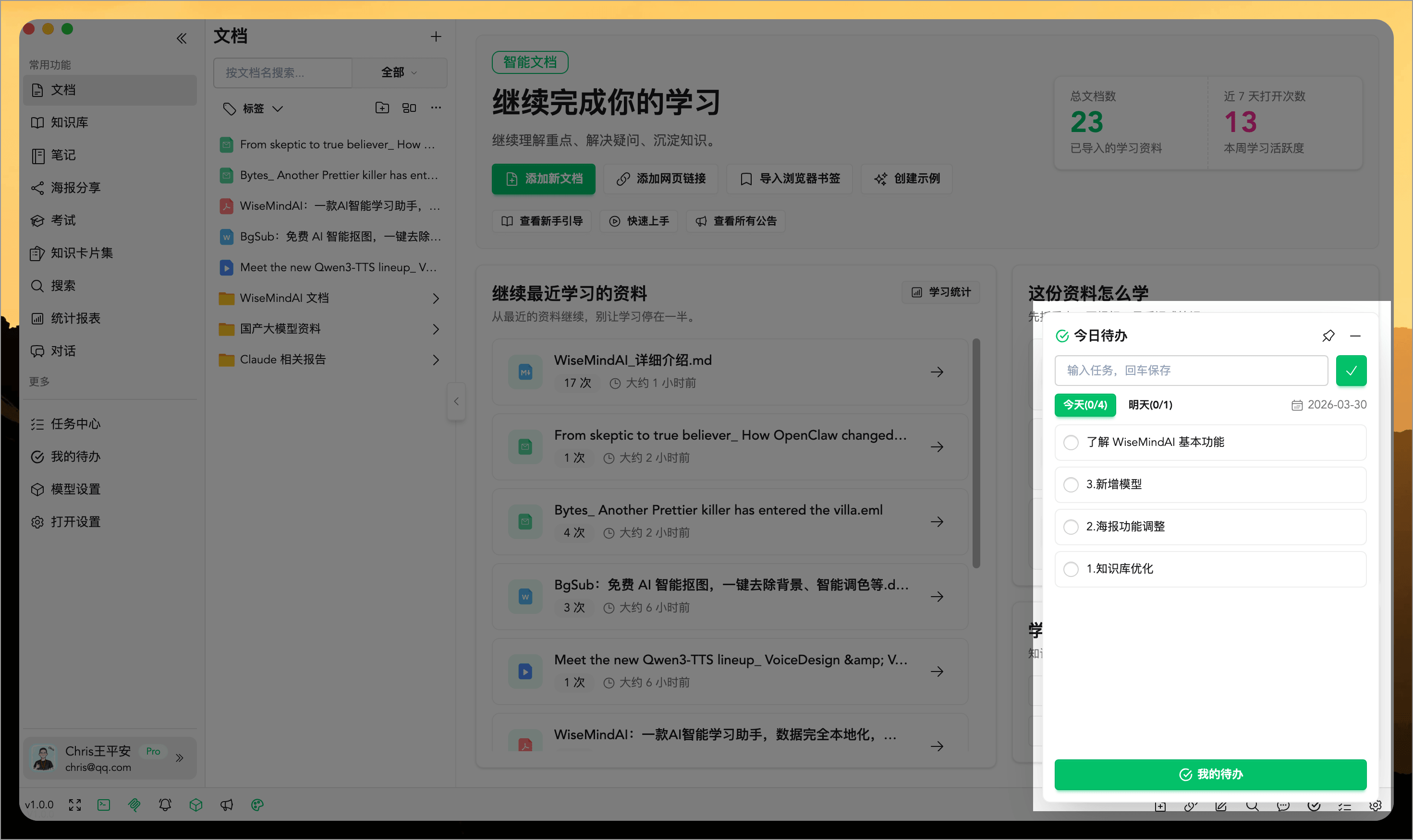Open the 统计报表 panel
1413x840 pixels.
click(76, 318)
